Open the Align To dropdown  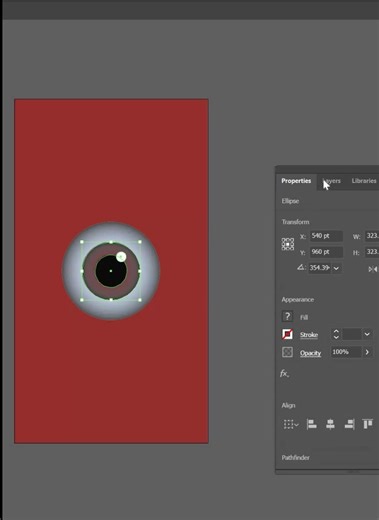[291, 424]
